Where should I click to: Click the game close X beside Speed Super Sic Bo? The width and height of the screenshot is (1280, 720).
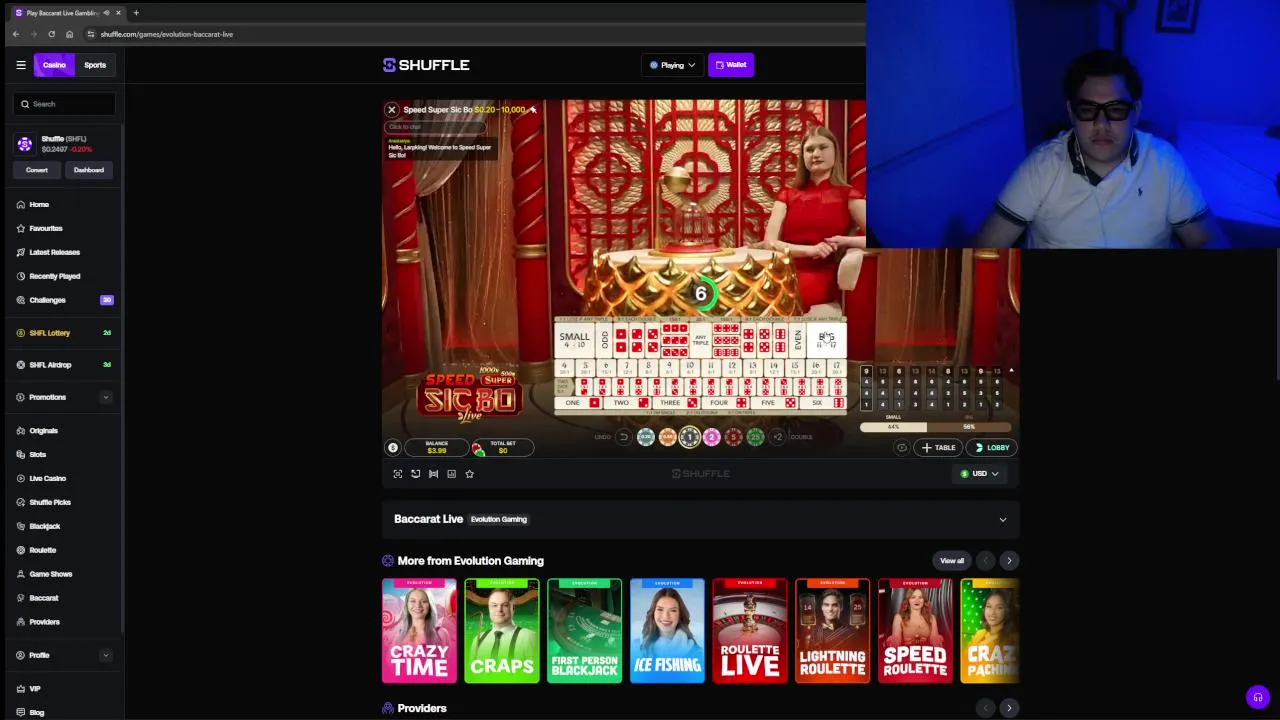coord(392,110)
